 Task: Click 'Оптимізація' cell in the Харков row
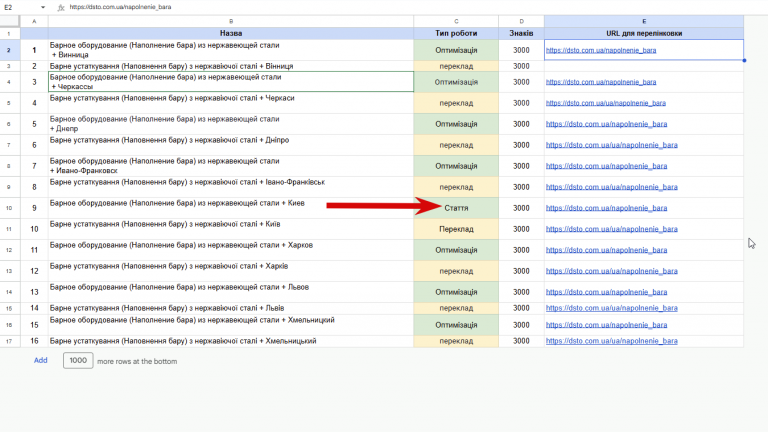click(x=456, y=250)
